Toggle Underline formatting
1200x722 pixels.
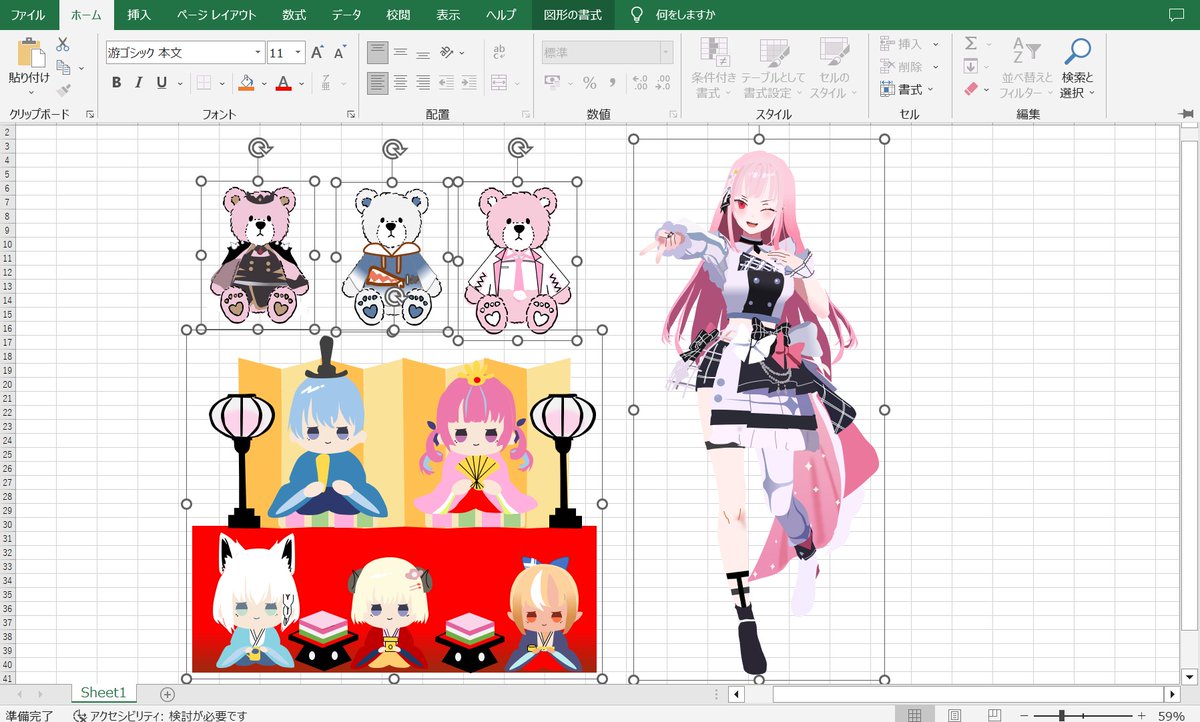point(160,83)
